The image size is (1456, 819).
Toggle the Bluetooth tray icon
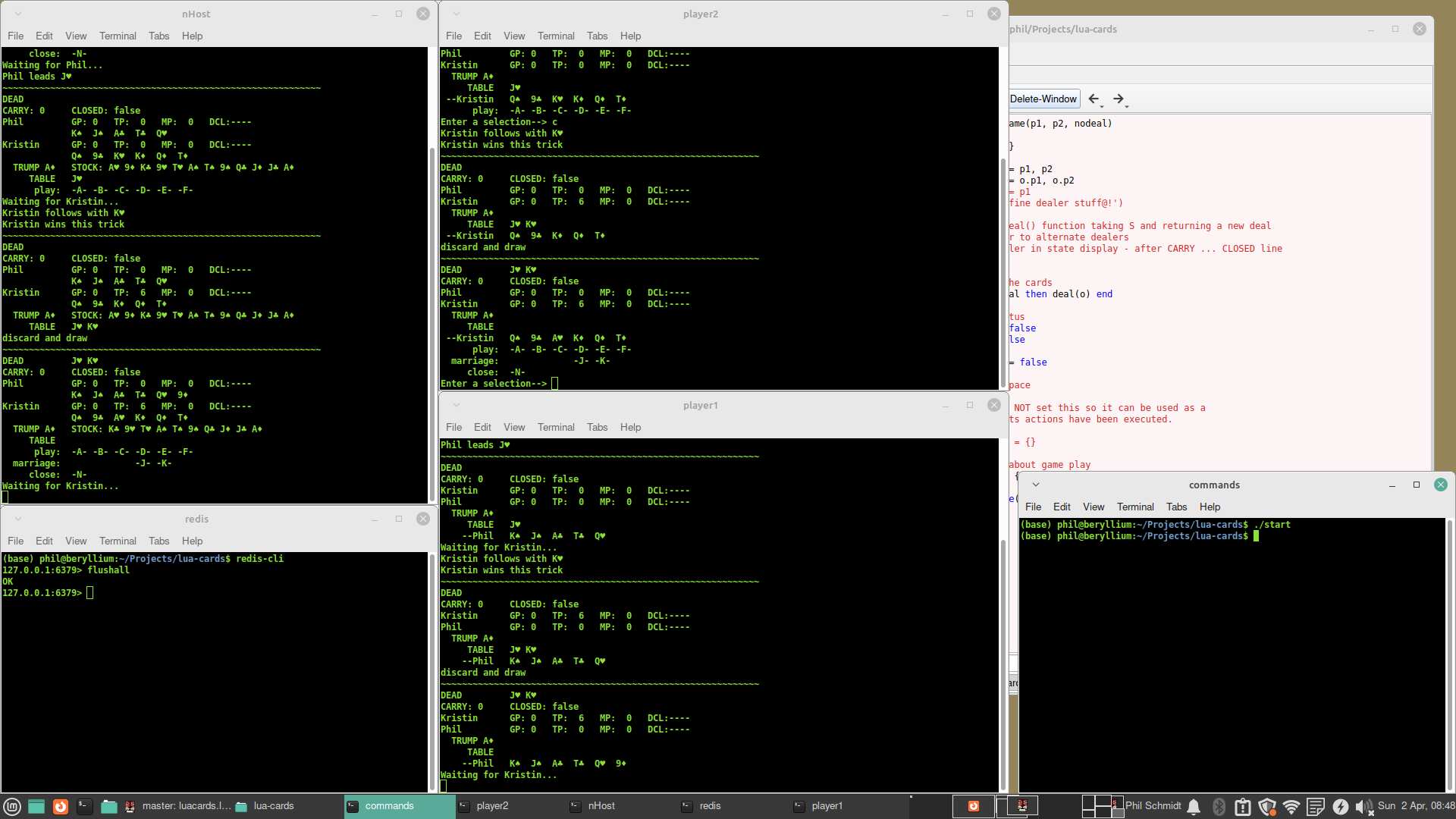click(1219, 806)
